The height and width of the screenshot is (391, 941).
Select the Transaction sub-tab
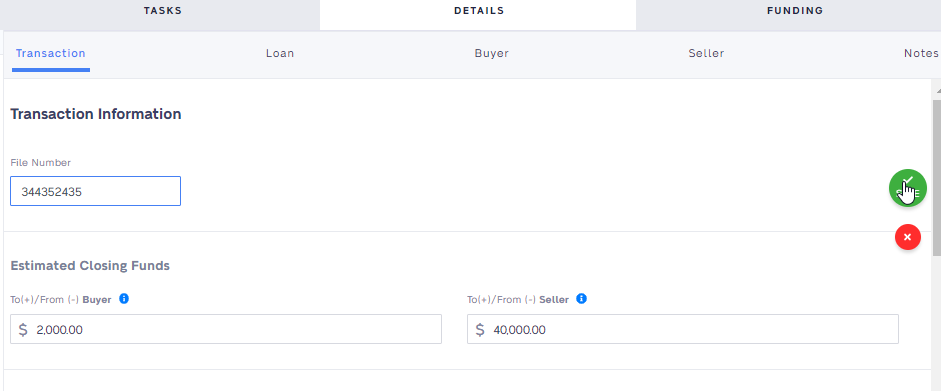coord(50,53)
